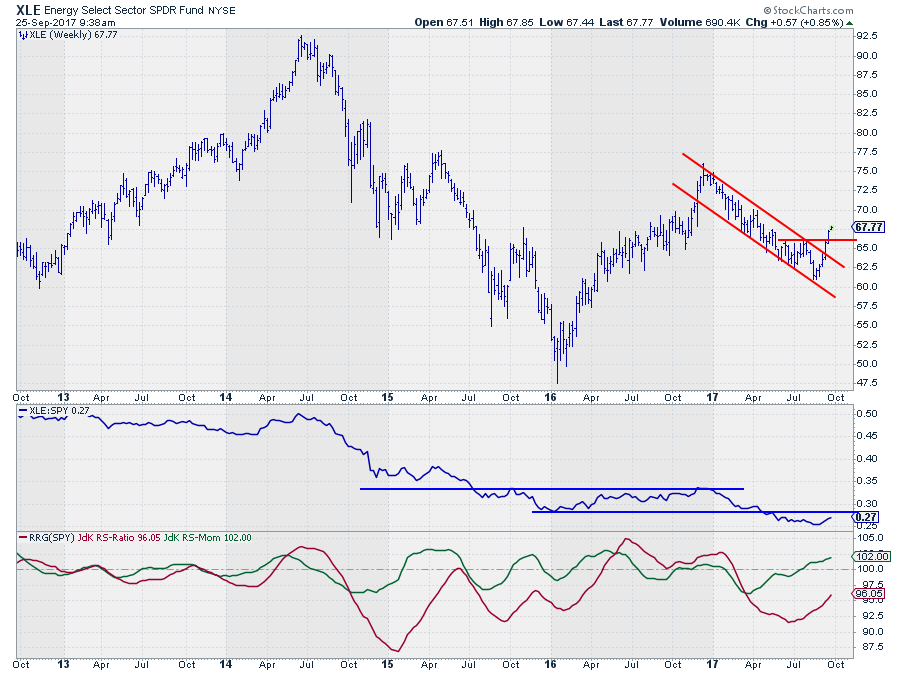Click the Chg +0.57 (+0.85%) value
The image size is (900, 673).
pos(794,22)
